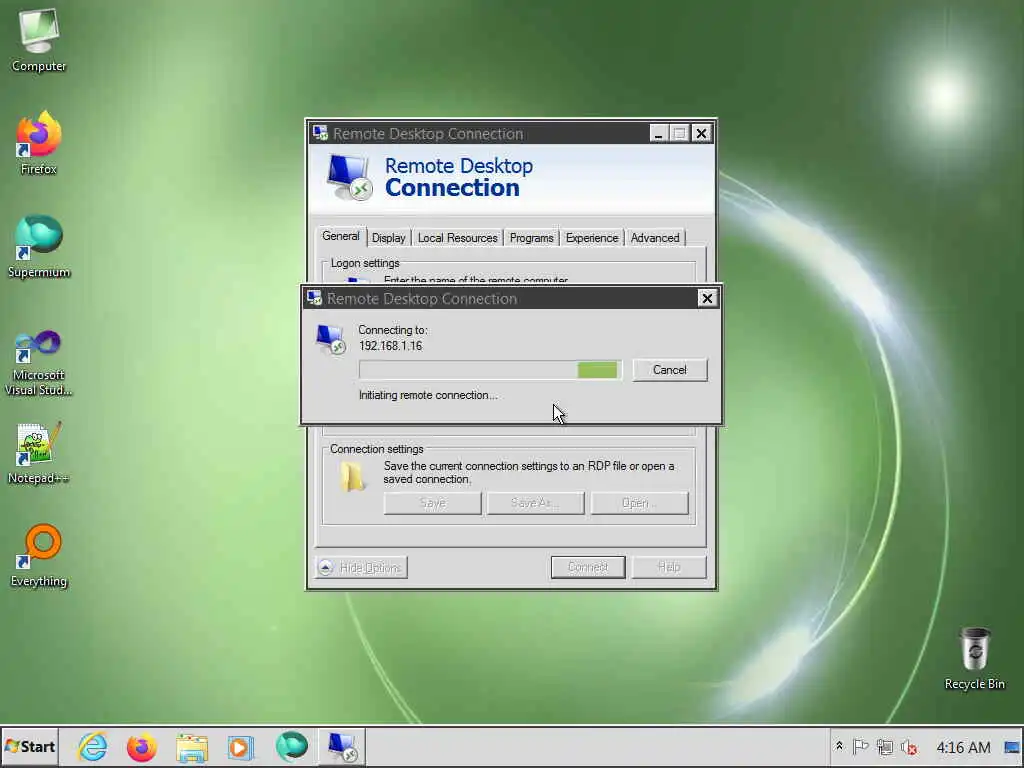Click Remote Desktop Connection taskbar button
This screenshot has height=768, width=1024.
tap(342, 746)
